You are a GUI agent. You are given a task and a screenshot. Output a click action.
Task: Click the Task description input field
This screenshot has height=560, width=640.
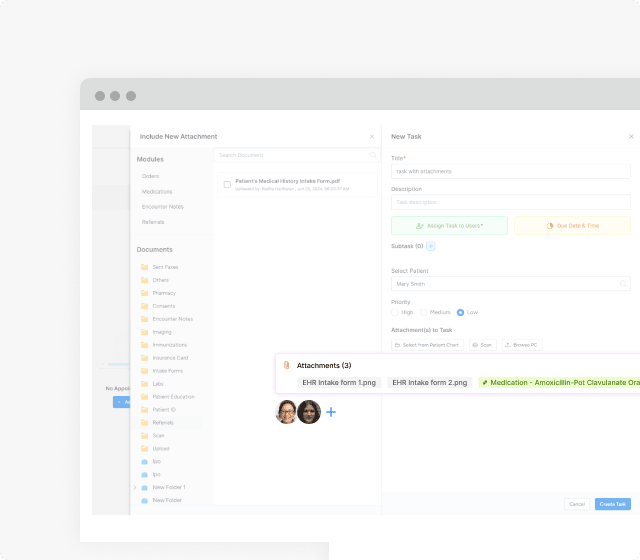click(510, 202)
